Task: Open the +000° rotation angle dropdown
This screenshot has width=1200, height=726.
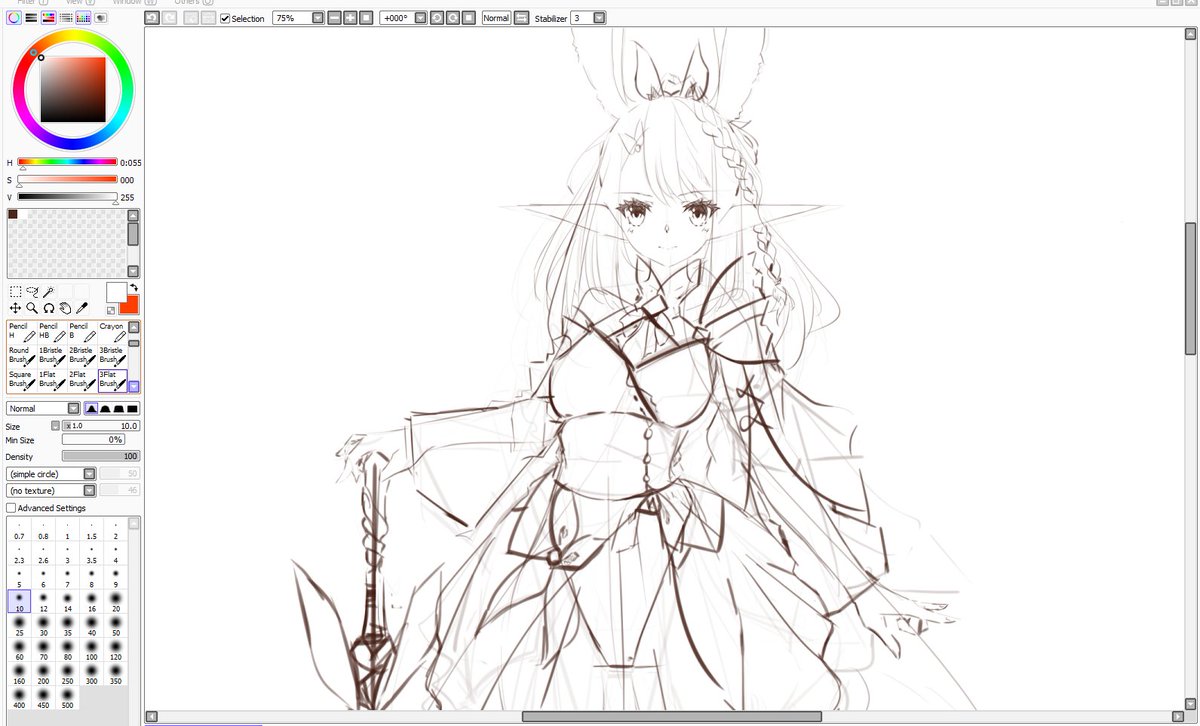Action: [420, 18]
